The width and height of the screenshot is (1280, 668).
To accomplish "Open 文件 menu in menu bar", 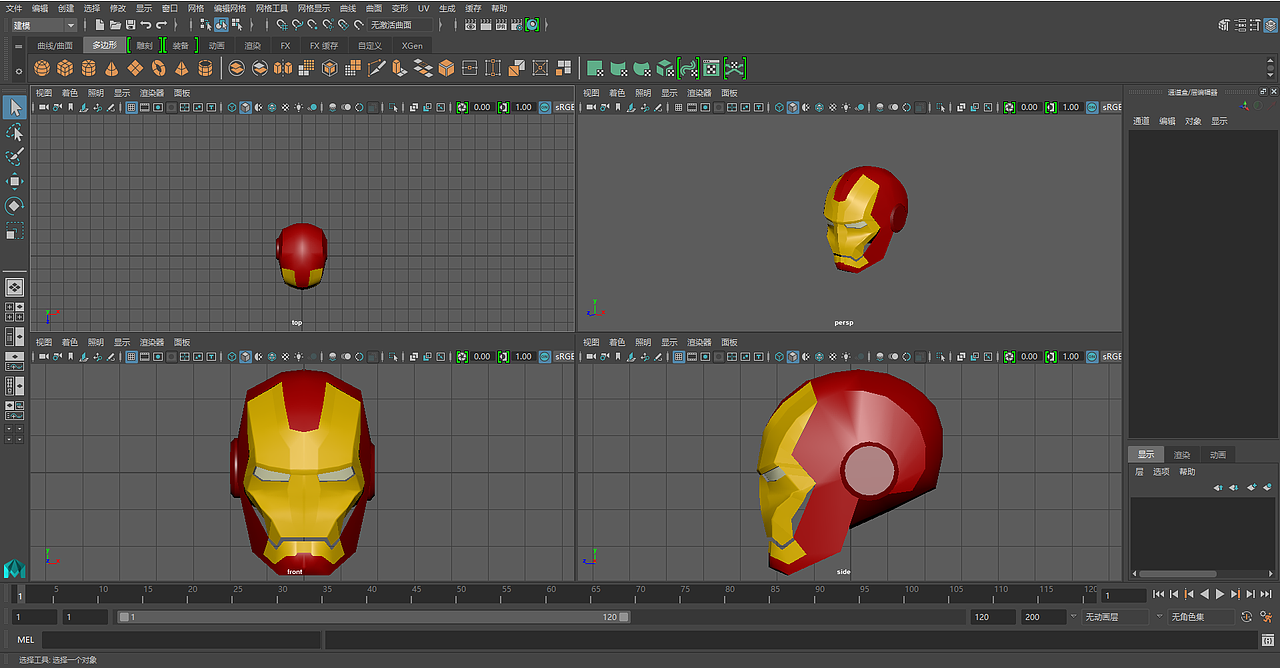I will pos(14,8).
